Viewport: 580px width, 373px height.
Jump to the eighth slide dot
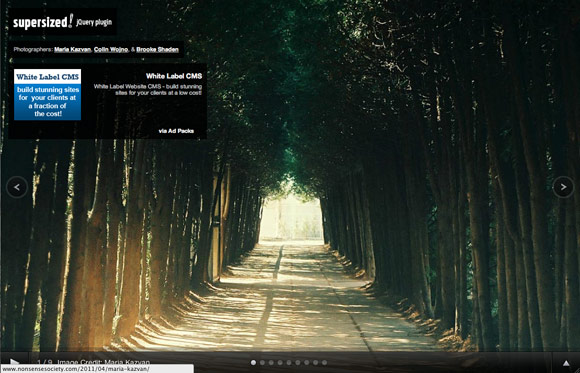tap(316, 363)
